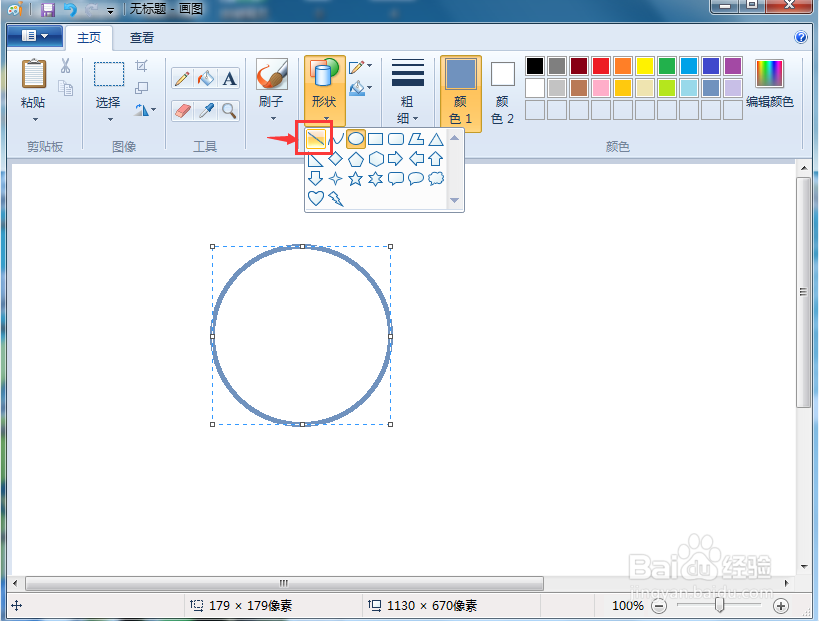Switch to the 主页 (Home) tab

pyautogui.click(x=89, y=38)
